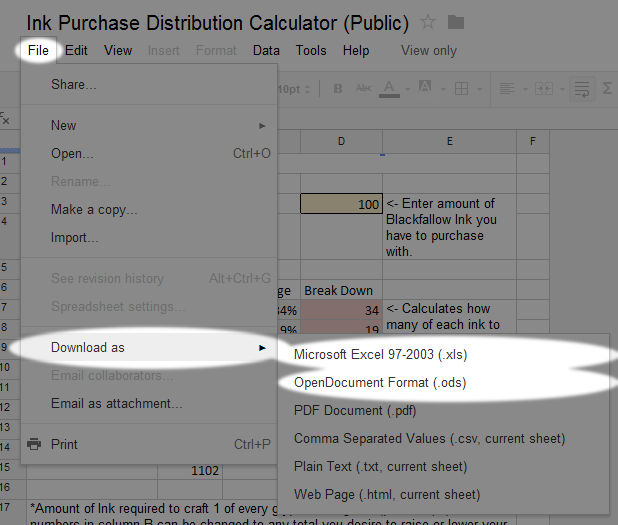Screen dimensions: 618x525
Task: Open the Edit menu
Action: point(76,50)
